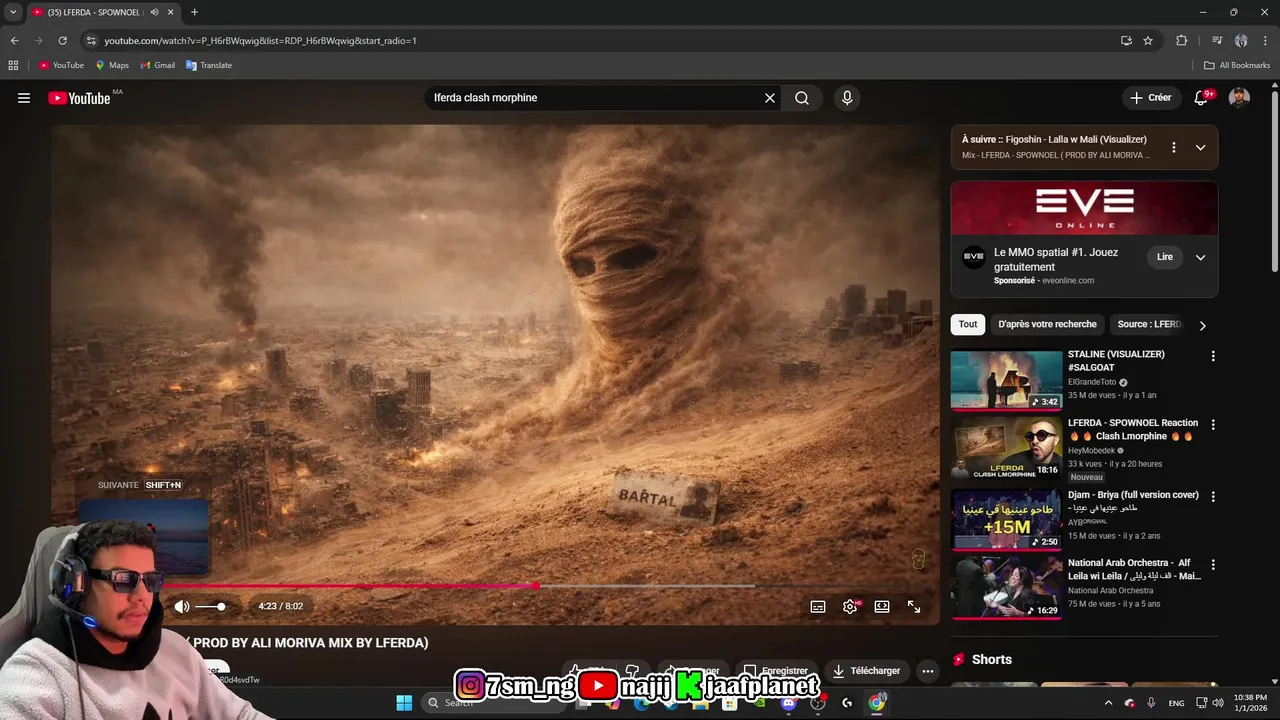Open taskbar clock 10:38 PM
1280x720 pixels.
(x=1250, y=703)
